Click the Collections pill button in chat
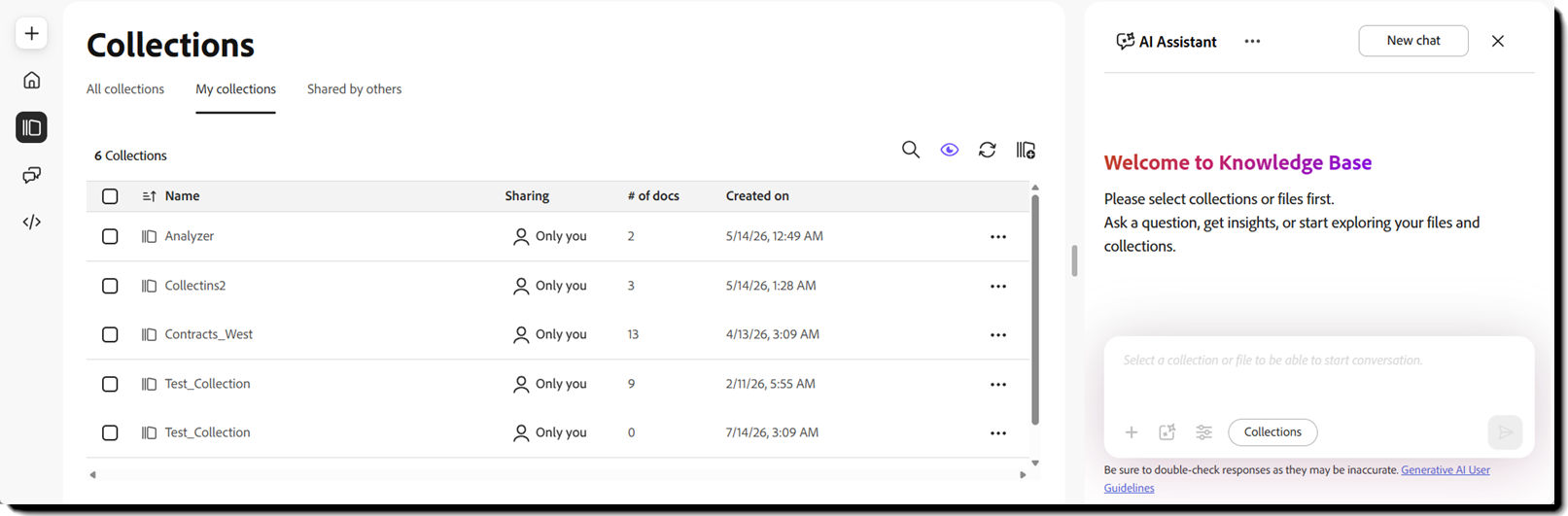Screen dimensions: 1568x516 coord(1272,432)
